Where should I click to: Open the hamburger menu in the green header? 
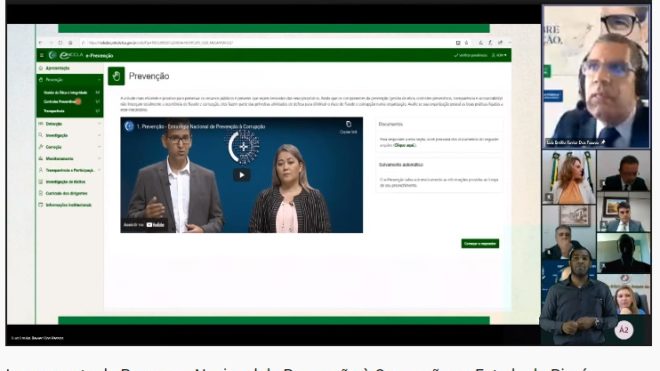click(42, 56)
